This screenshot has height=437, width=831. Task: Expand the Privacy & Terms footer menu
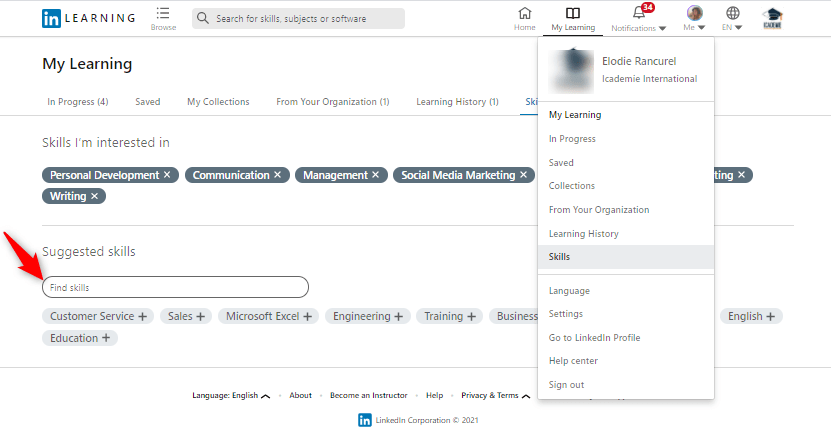[496, 395]
